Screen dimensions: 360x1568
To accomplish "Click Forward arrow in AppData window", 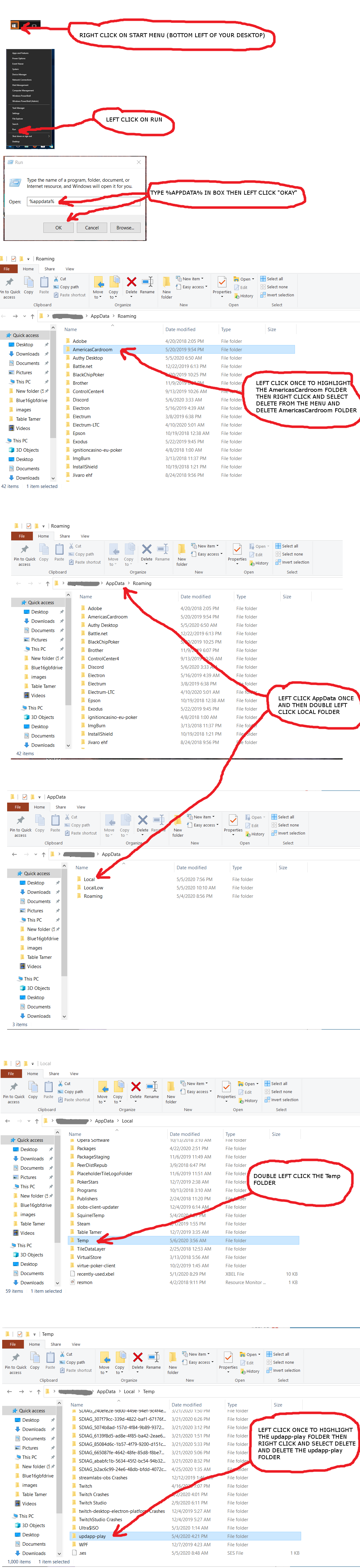I will [x=27, y=854].
